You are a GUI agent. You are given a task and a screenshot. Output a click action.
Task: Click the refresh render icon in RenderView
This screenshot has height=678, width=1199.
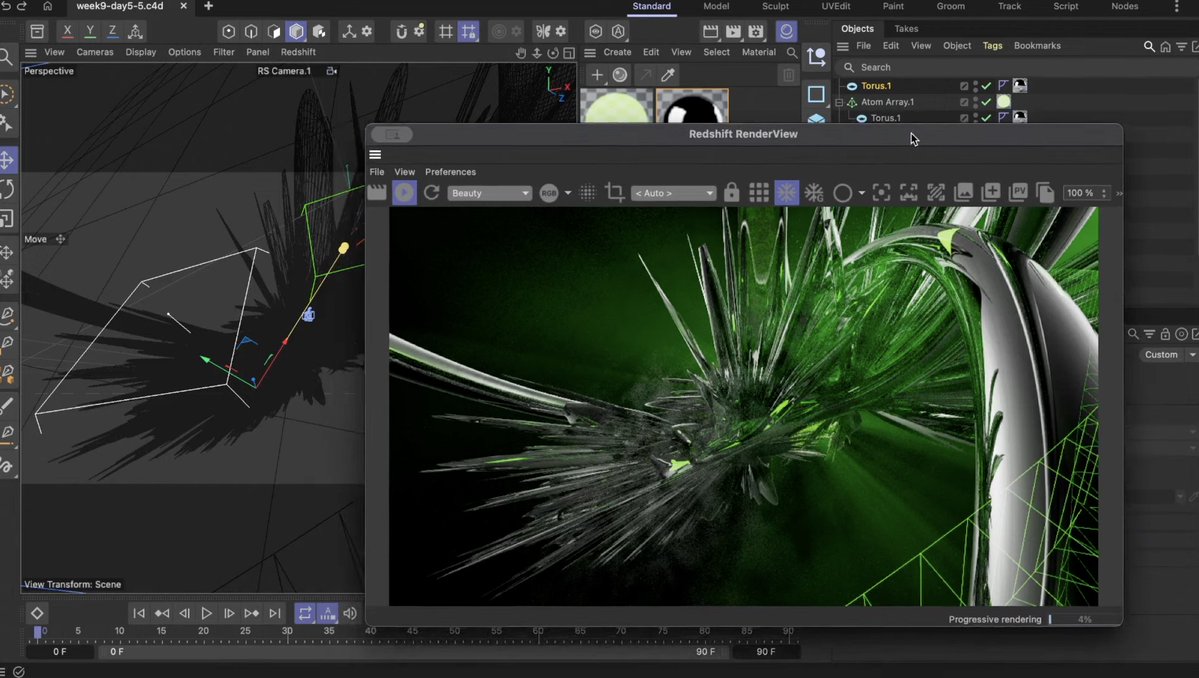click(x=432, y=193)
